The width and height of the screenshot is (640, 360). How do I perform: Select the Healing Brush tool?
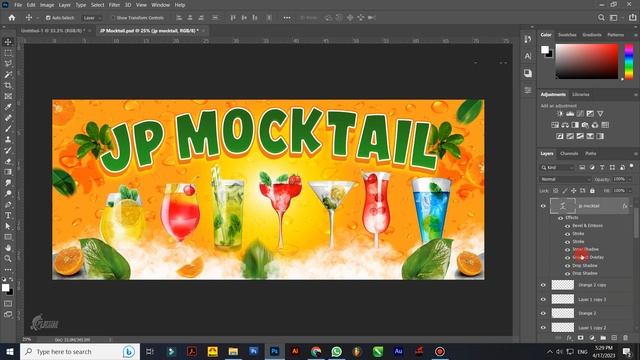point(8,118)
